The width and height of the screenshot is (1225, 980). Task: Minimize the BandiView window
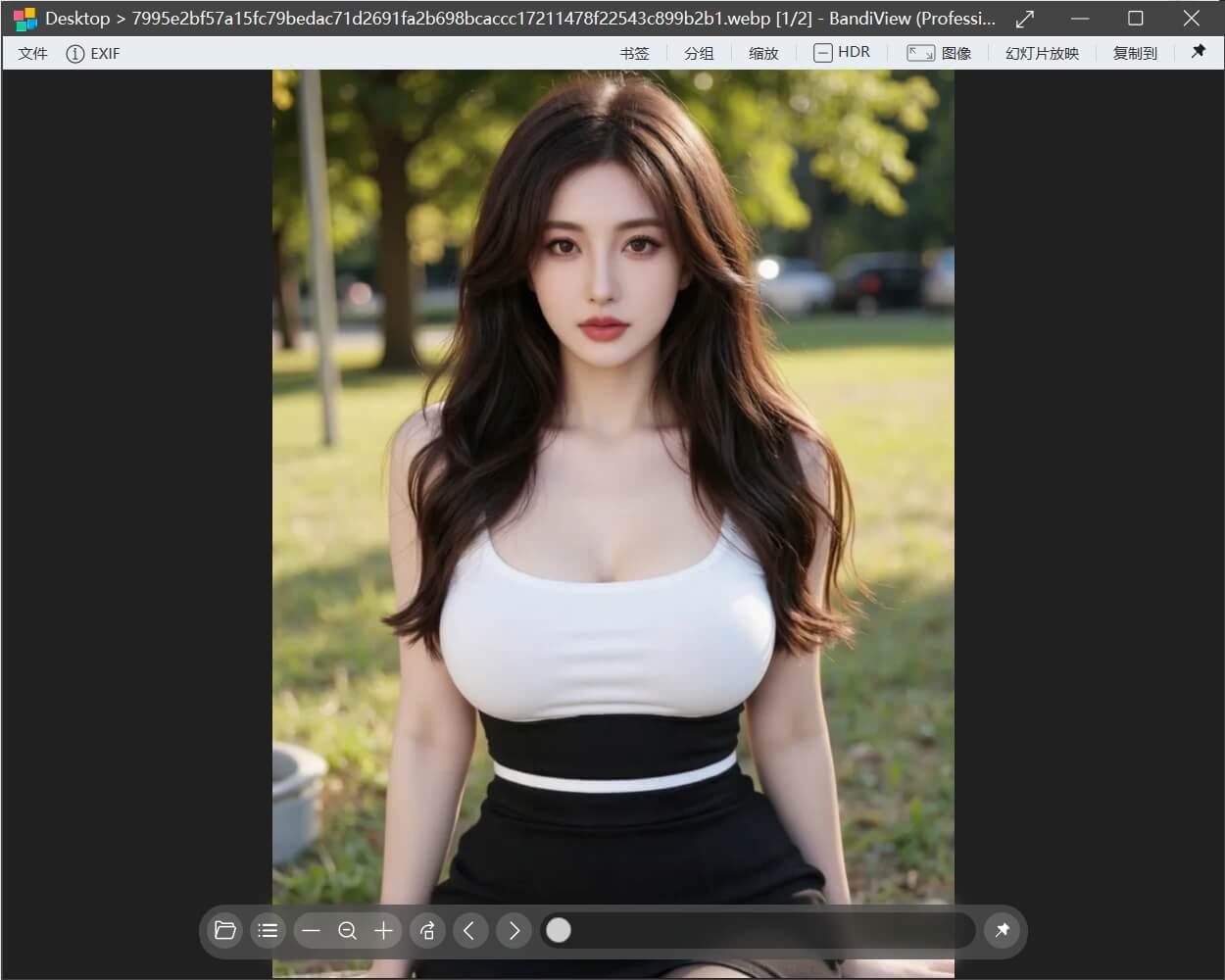[1080, 19]
